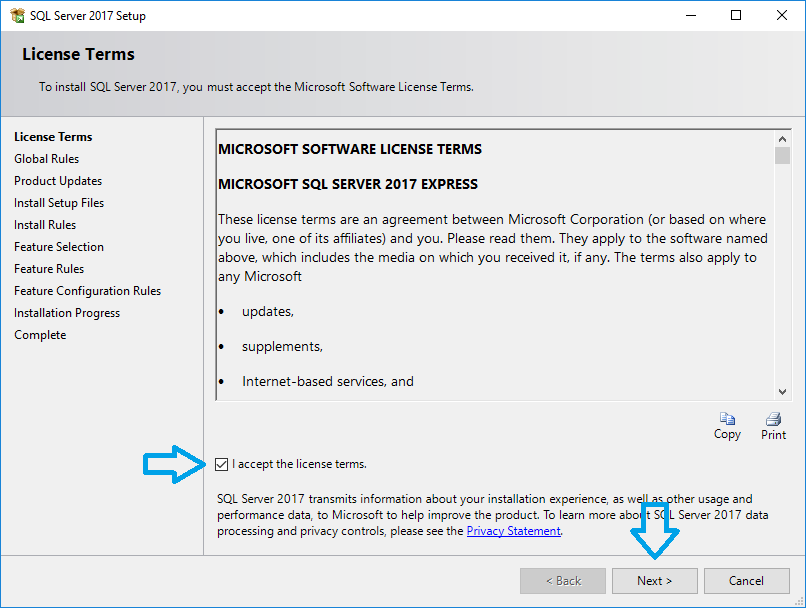Click the Complete step in sidebar

[40, 335]
